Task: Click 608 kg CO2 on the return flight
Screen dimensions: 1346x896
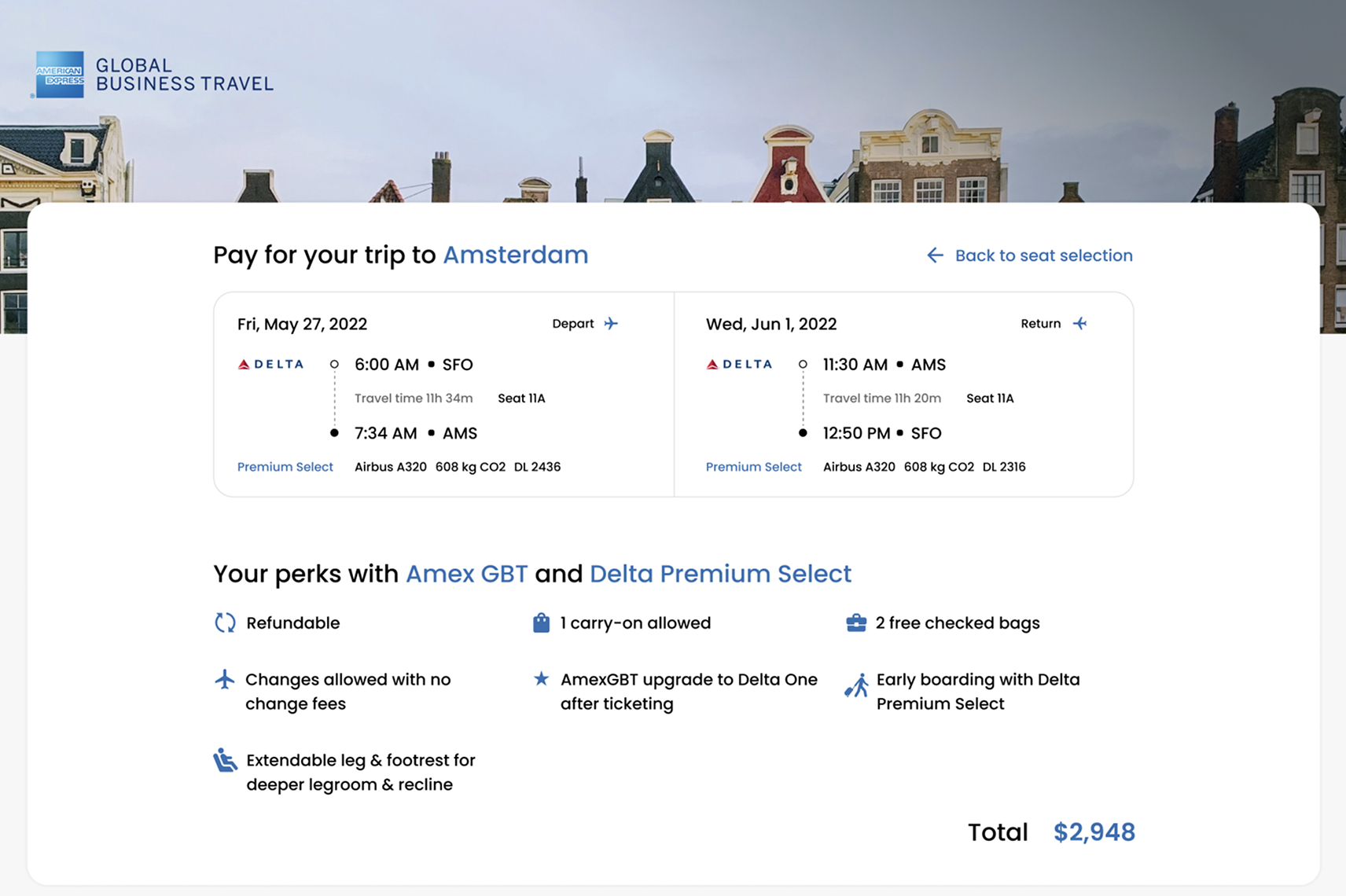Action: point(939,467)
